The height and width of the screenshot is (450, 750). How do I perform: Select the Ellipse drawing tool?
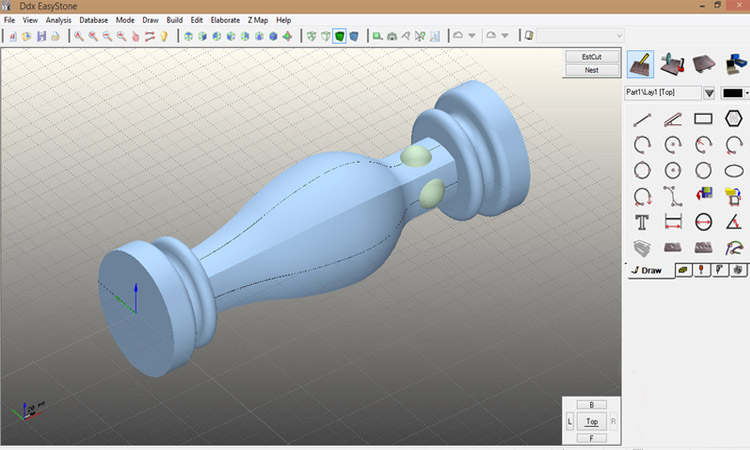pyautogui.click(x=734, y=171)
